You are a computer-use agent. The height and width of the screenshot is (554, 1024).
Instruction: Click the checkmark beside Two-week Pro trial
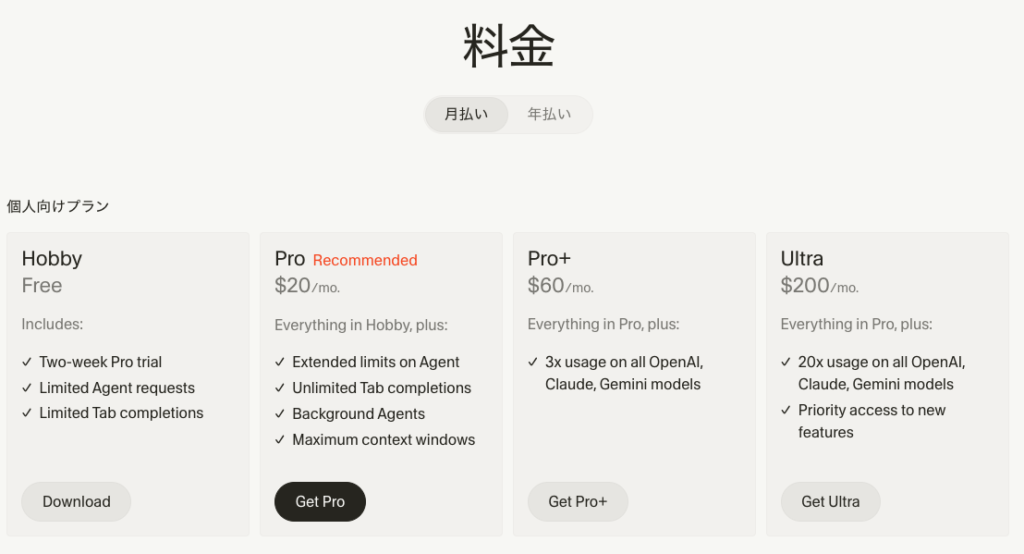[27, 362]
